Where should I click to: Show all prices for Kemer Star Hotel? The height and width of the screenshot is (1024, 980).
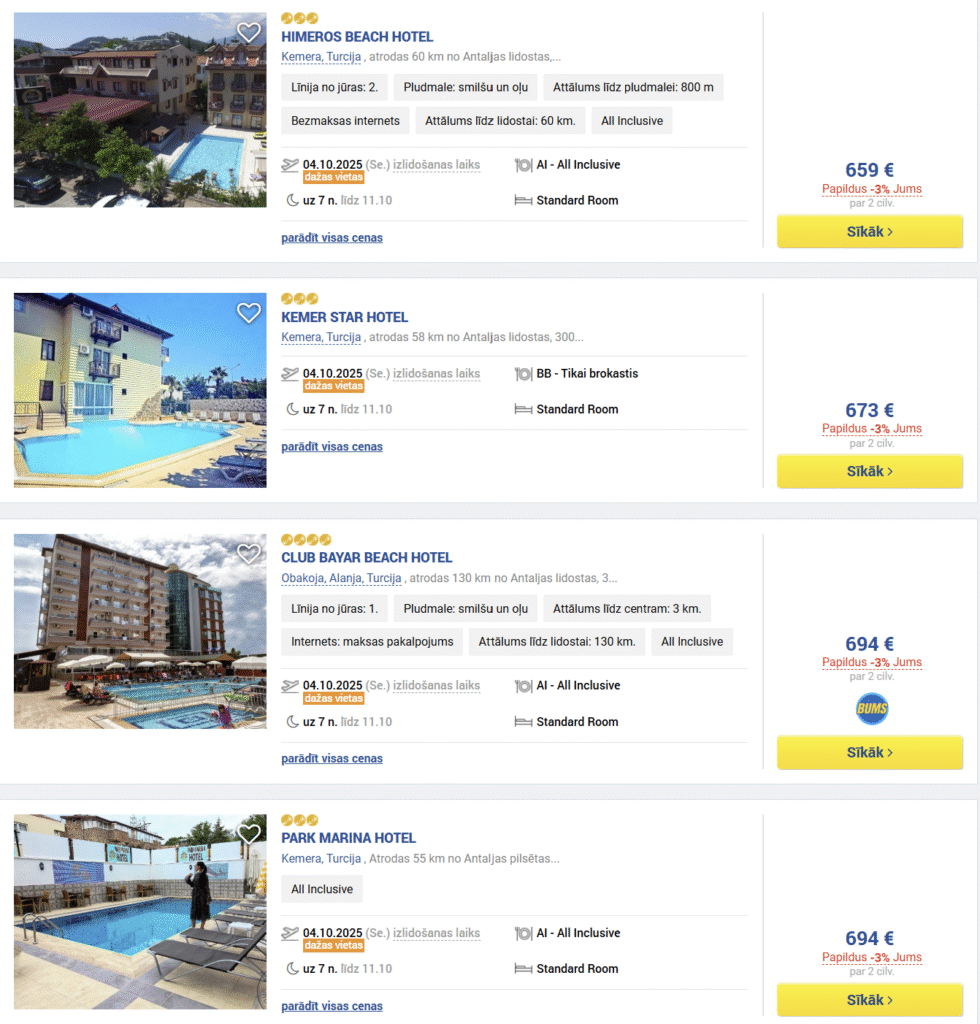(x=332, y=447)
